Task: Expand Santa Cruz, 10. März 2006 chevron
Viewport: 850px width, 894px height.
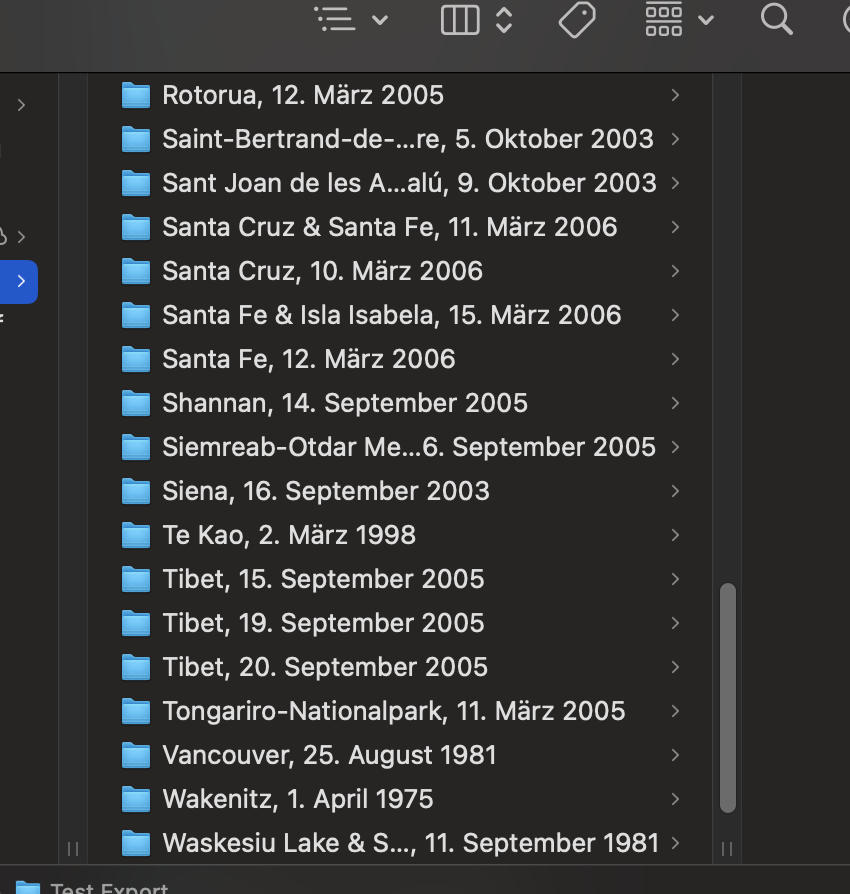Action: (x=676, y=271)
